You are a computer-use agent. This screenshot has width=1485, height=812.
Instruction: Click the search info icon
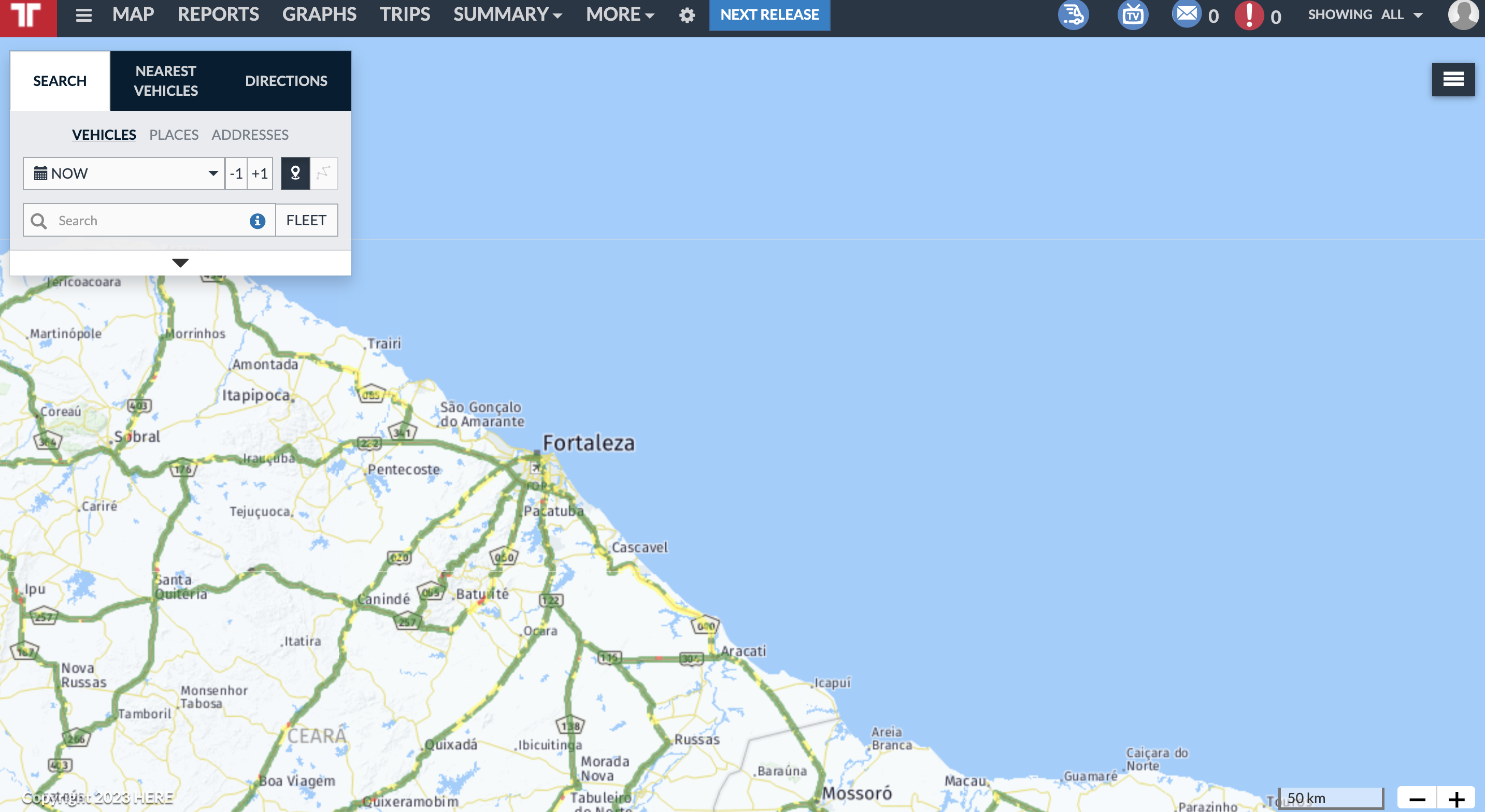257,221
